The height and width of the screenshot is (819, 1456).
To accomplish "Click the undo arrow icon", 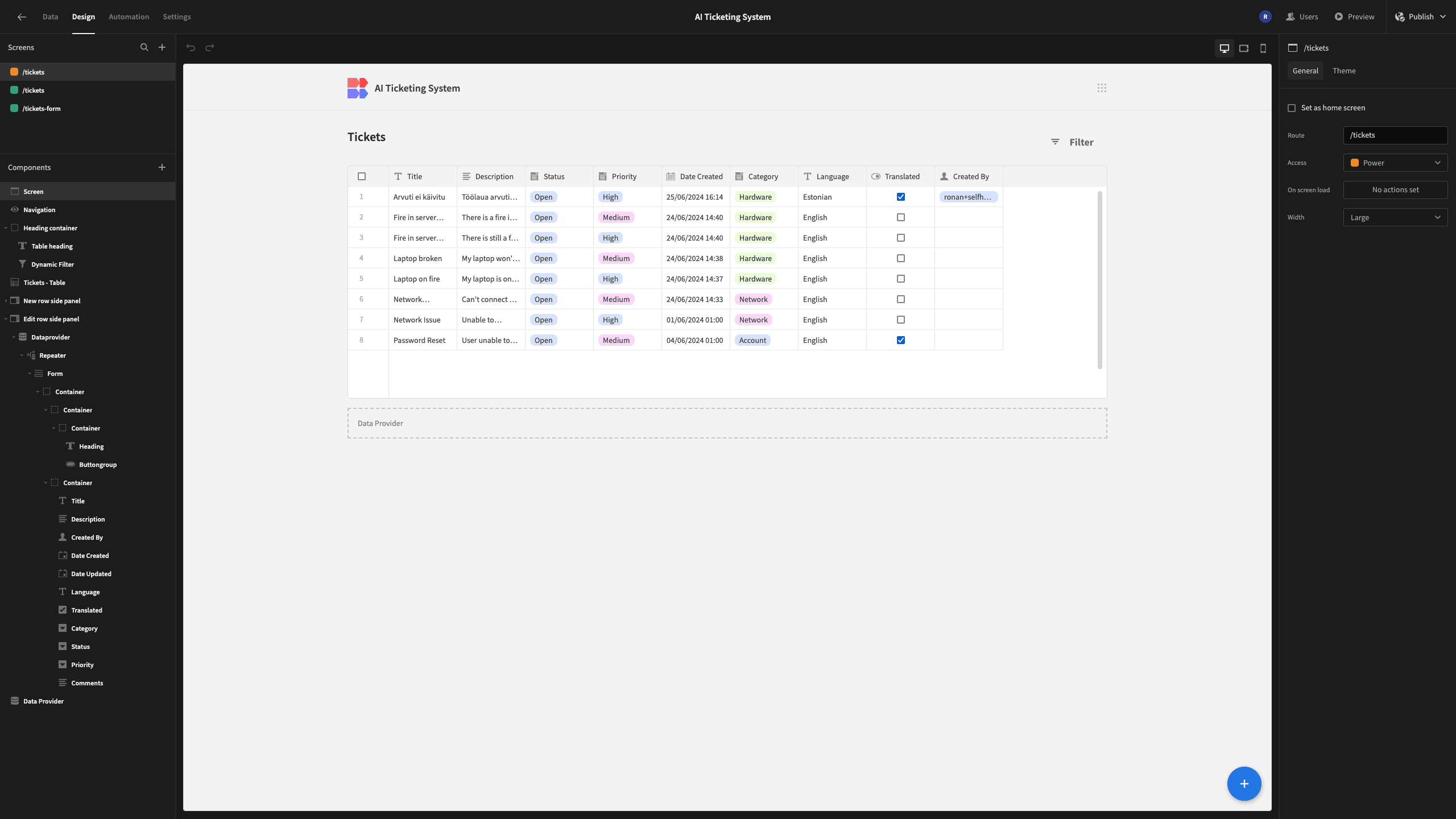I will [x=191, y=48].
